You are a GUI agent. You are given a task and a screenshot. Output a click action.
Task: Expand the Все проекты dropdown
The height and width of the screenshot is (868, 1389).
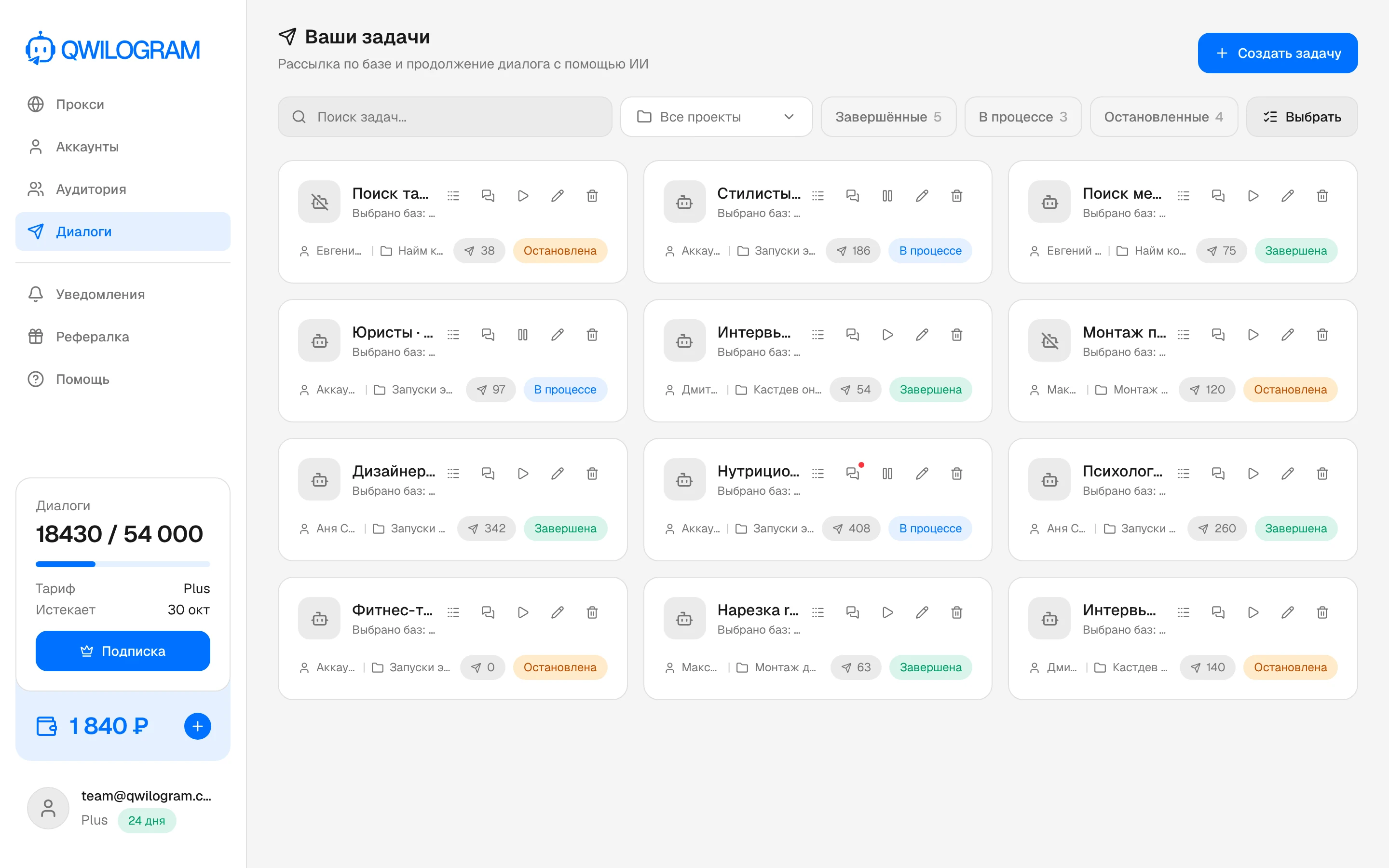(x=716, y=117)
